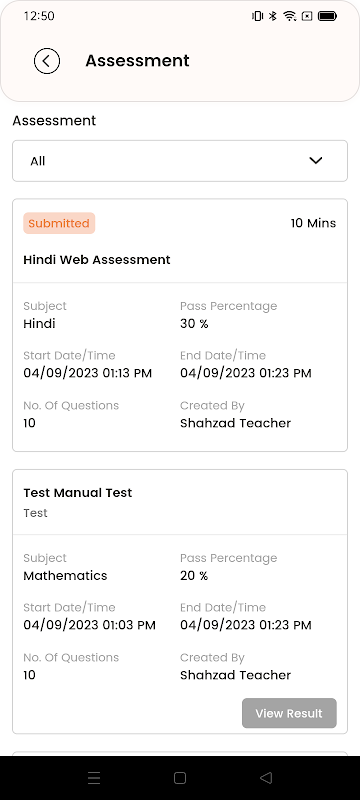Tap the Submitted status badge

coord(59,223)
